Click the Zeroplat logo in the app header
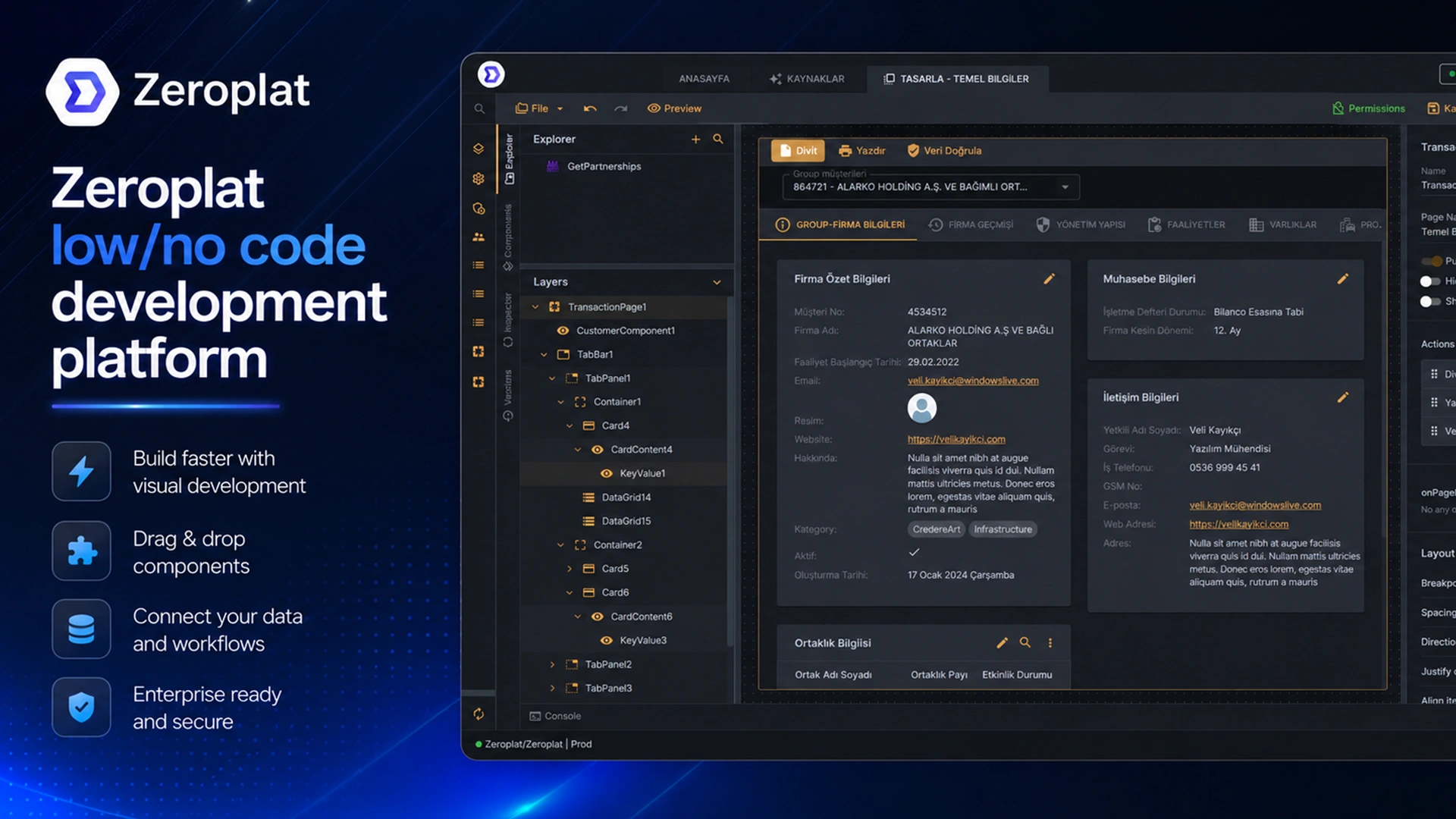Screen dimensions: 1456x819 491,74
